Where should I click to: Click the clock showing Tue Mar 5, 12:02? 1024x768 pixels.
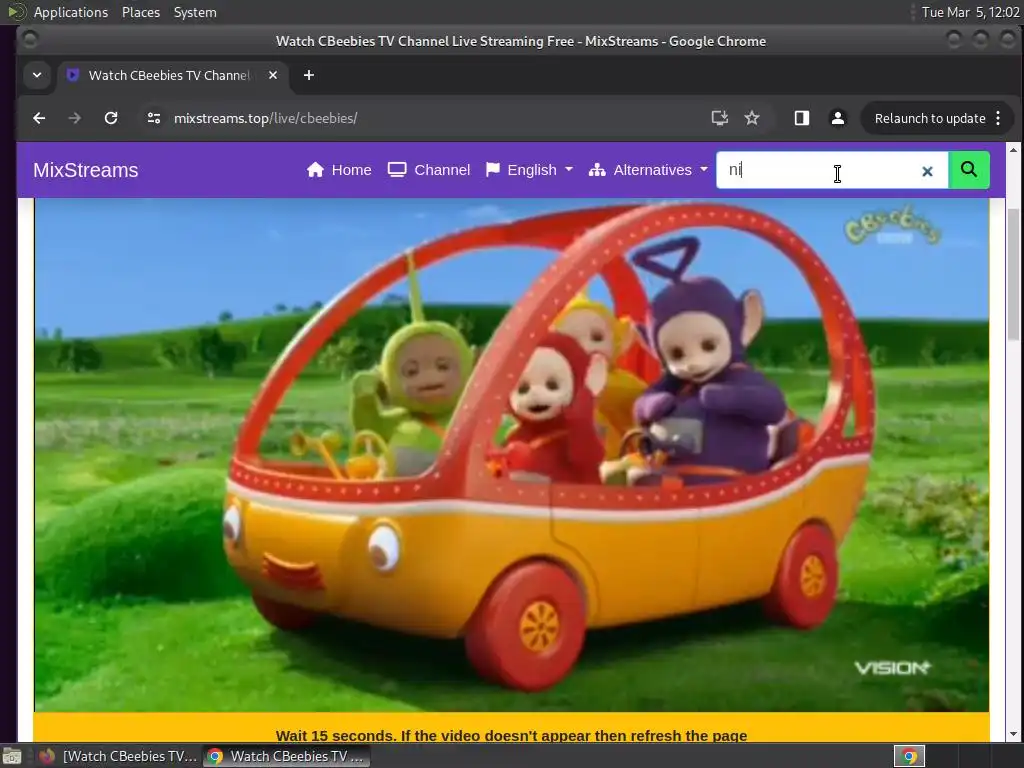click(970, 12)
